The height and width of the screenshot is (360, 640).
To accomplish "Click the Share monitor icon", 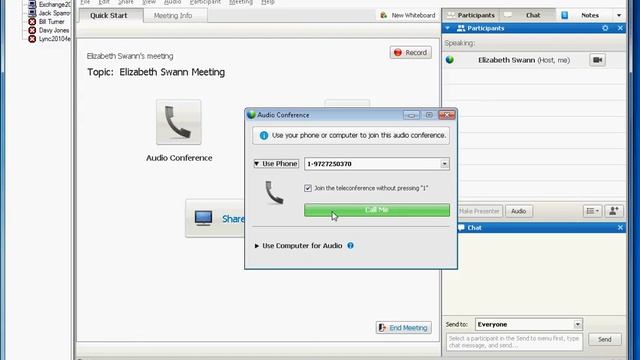I will coord(203,218).
